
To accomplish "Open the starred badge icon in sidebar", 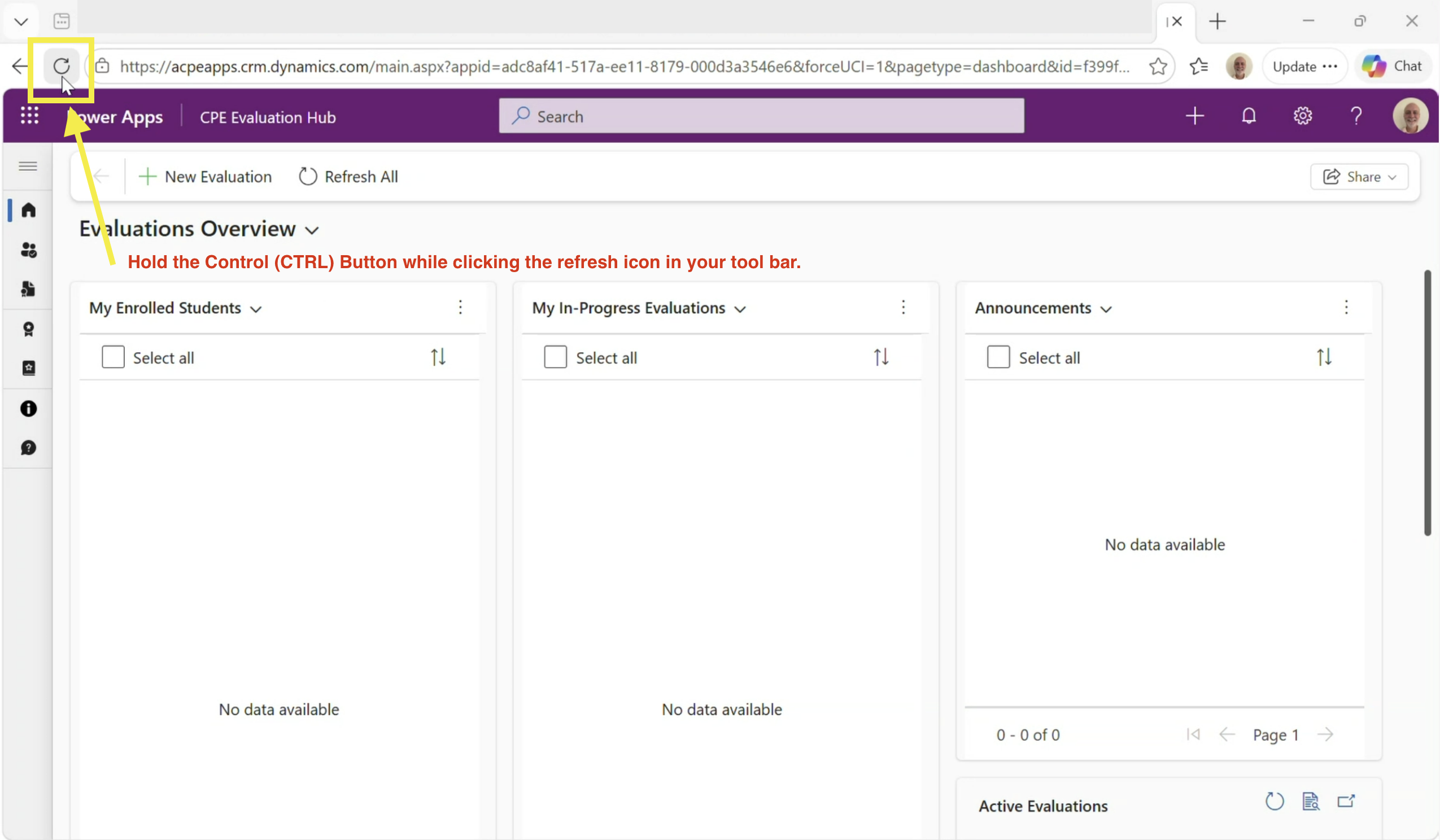I will [28, 368].
